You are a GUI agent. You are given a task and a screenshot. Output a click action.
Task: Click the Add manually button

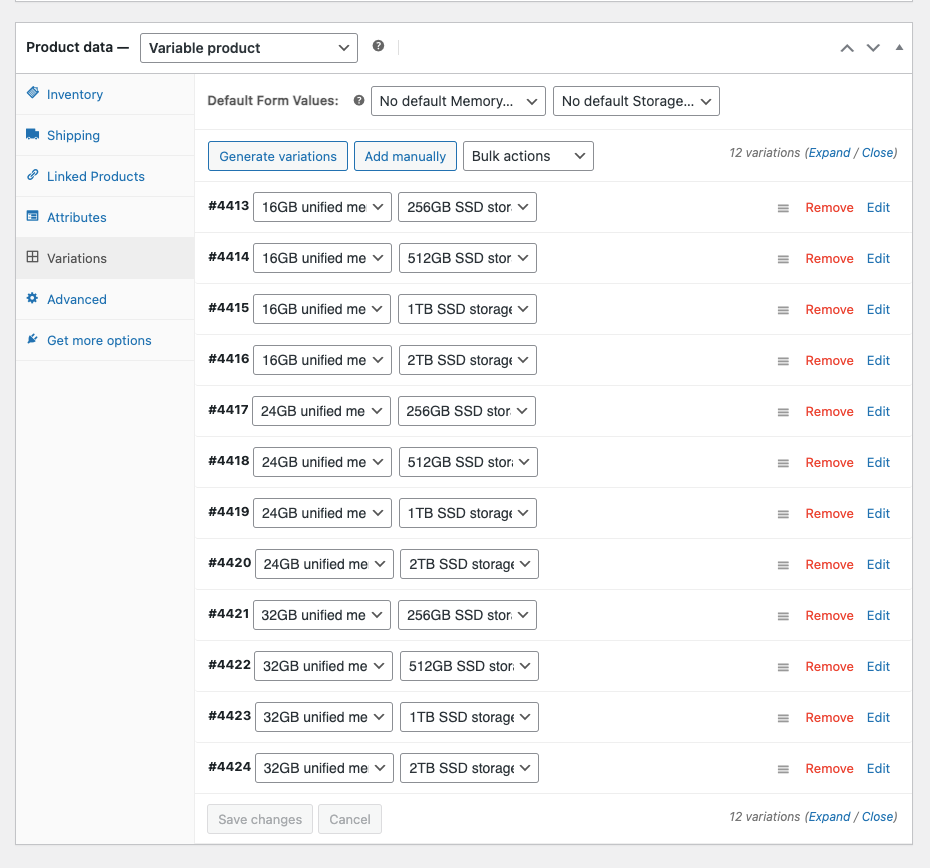[405, 156]
